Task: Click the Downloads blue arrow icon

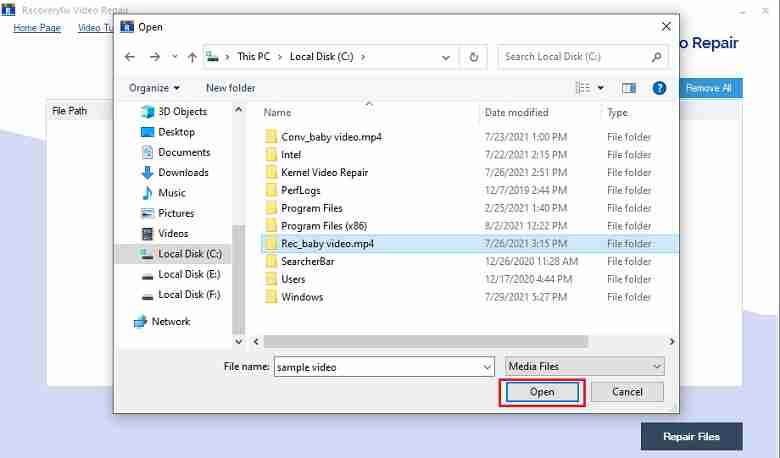Action: point(147,173)
